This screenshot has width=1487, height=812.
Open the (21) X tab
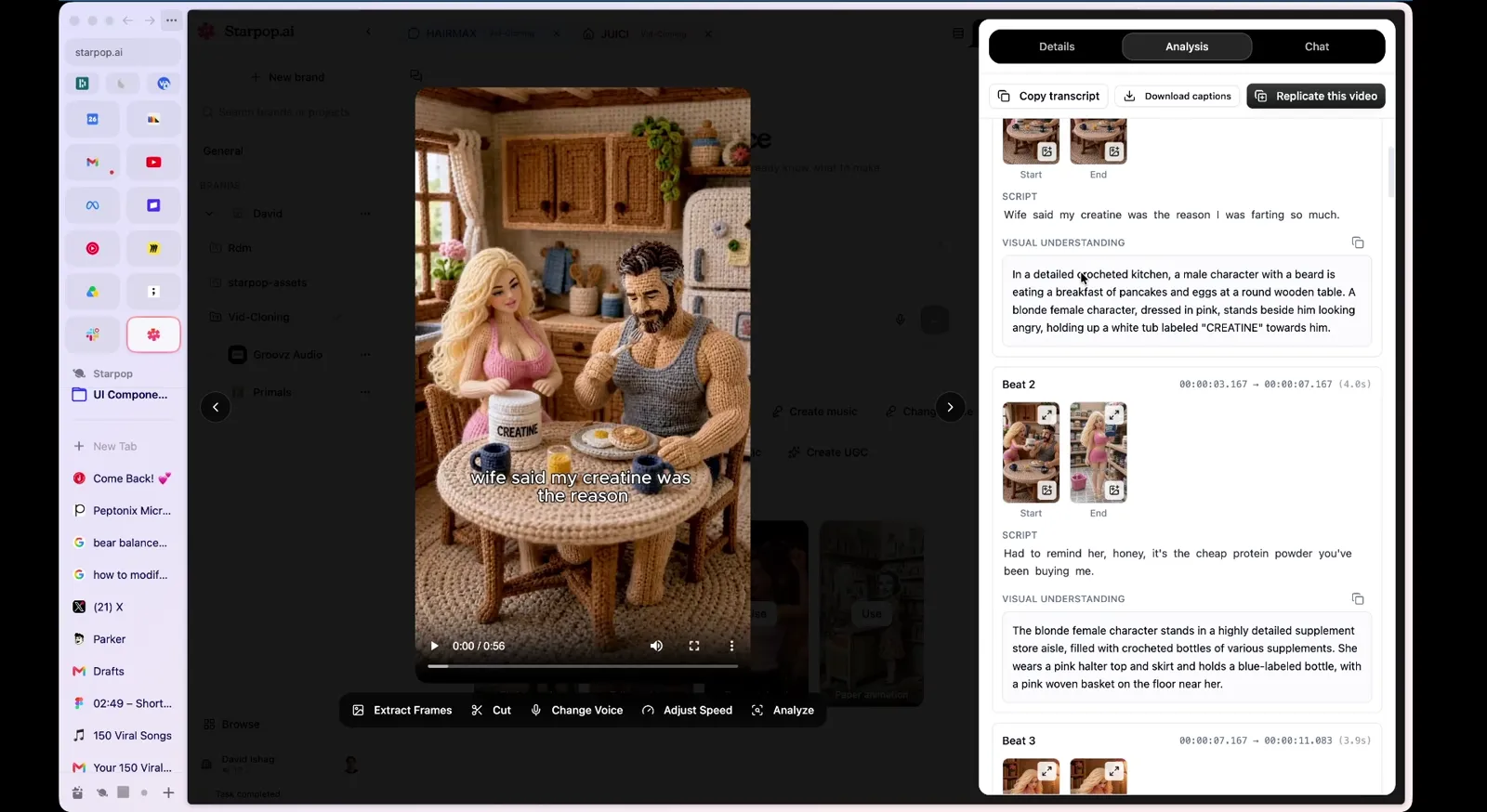point(123,607)
